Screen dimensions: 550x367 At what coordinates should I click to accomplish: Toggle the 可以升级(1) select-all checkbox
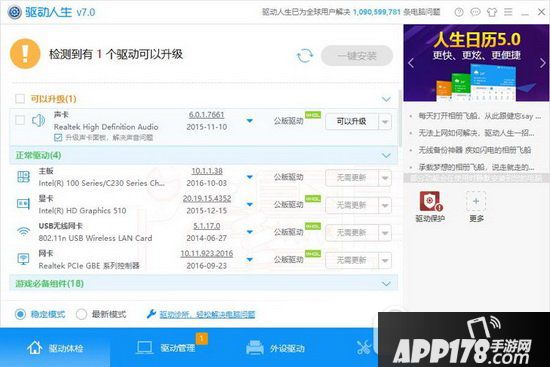[x=20, y=99]
